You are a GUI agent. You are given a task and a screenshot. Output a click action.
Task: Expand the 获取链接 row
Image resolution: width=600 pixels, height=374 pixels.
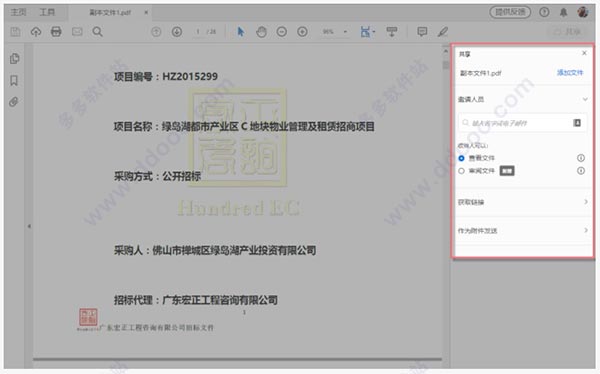pyautogui.click(x=523, y=202)
